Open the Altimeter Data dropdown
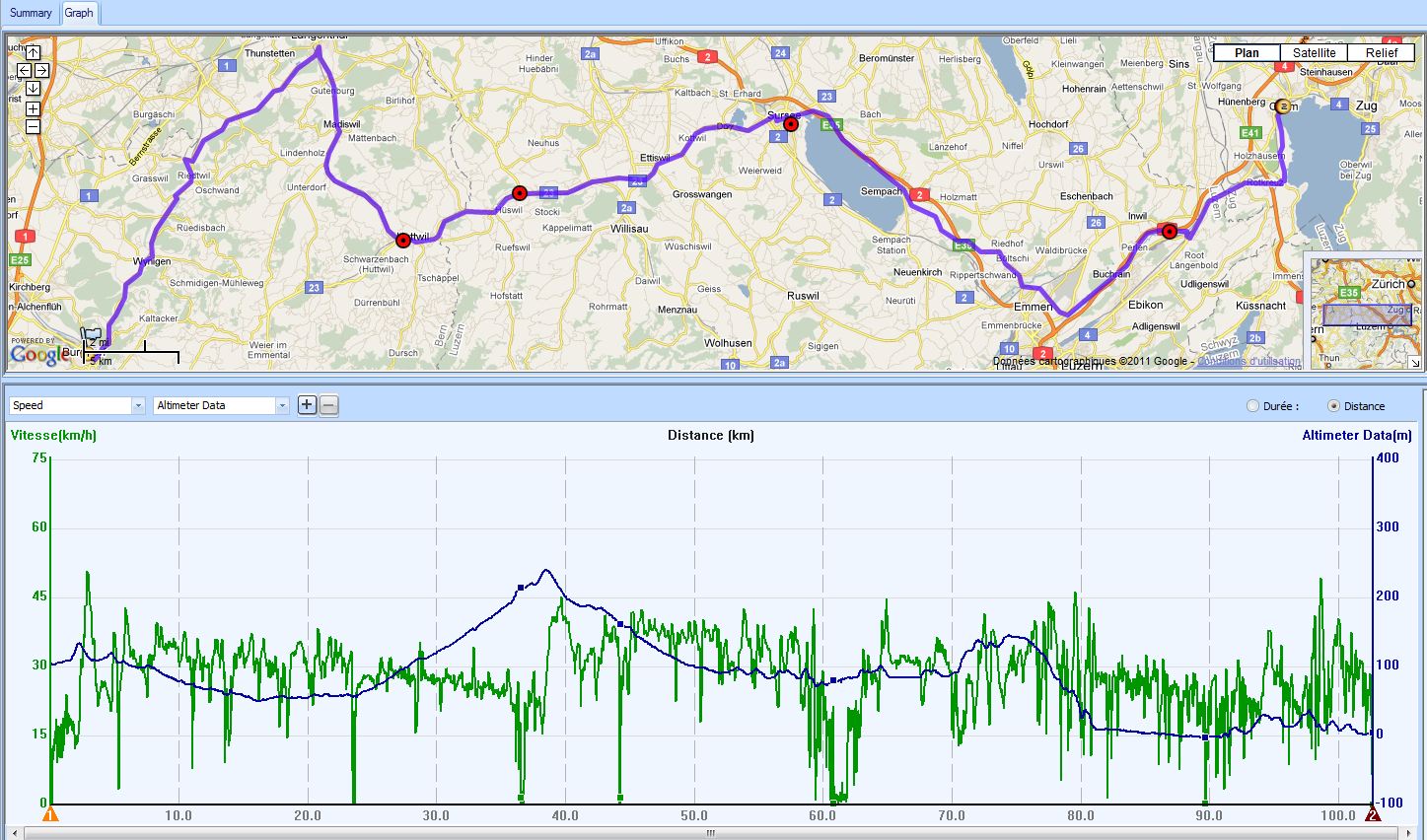This screenshot has height=840, width=1427. pos(282,406)
